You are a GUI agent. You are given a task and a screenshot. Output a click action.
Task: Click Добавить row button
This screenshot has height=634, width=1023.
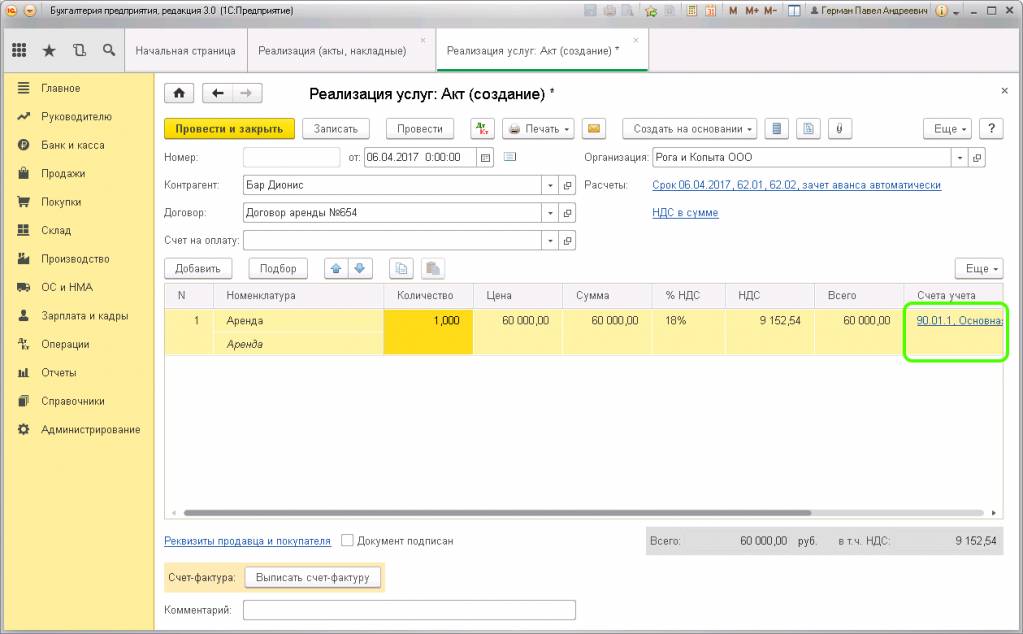(198, 268)
